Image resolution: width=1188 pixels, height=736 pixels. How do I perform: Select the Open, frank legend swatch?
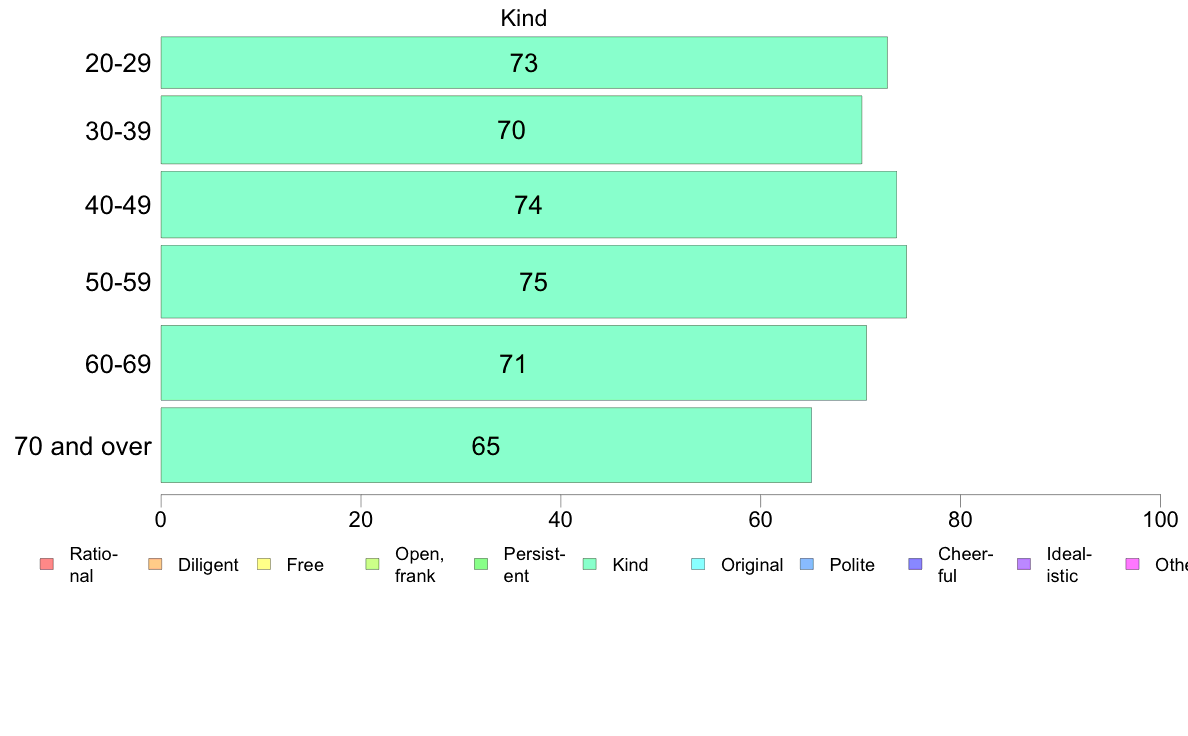tap(372, 564)
